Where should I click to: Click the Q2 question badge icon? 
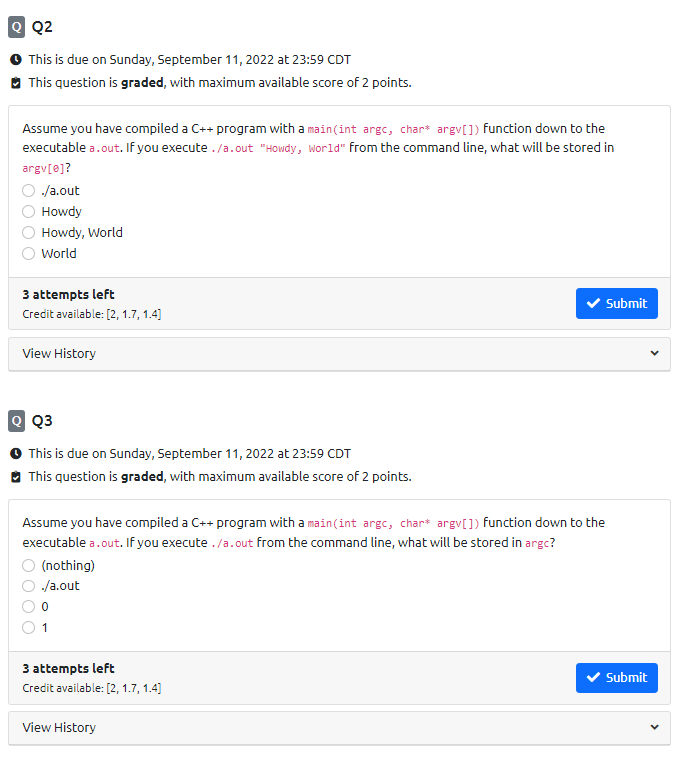[16, 27]
